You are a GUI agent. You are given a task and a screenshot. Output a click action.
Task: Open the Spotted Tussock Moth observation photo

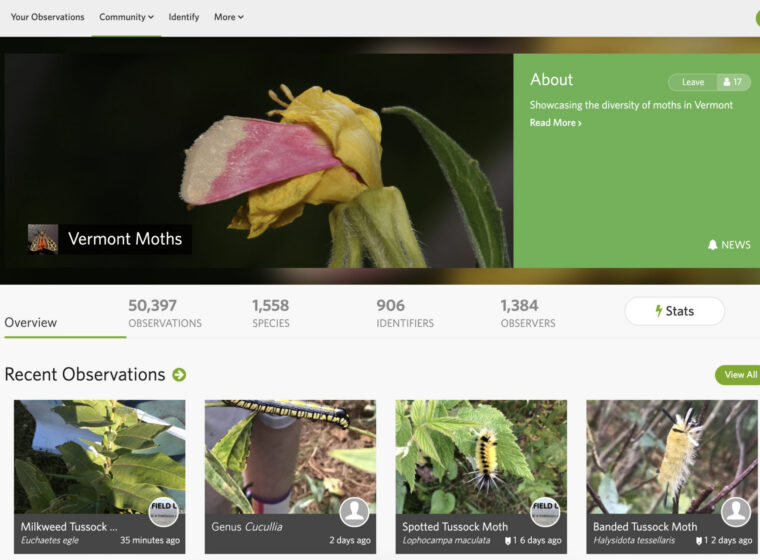481,456
